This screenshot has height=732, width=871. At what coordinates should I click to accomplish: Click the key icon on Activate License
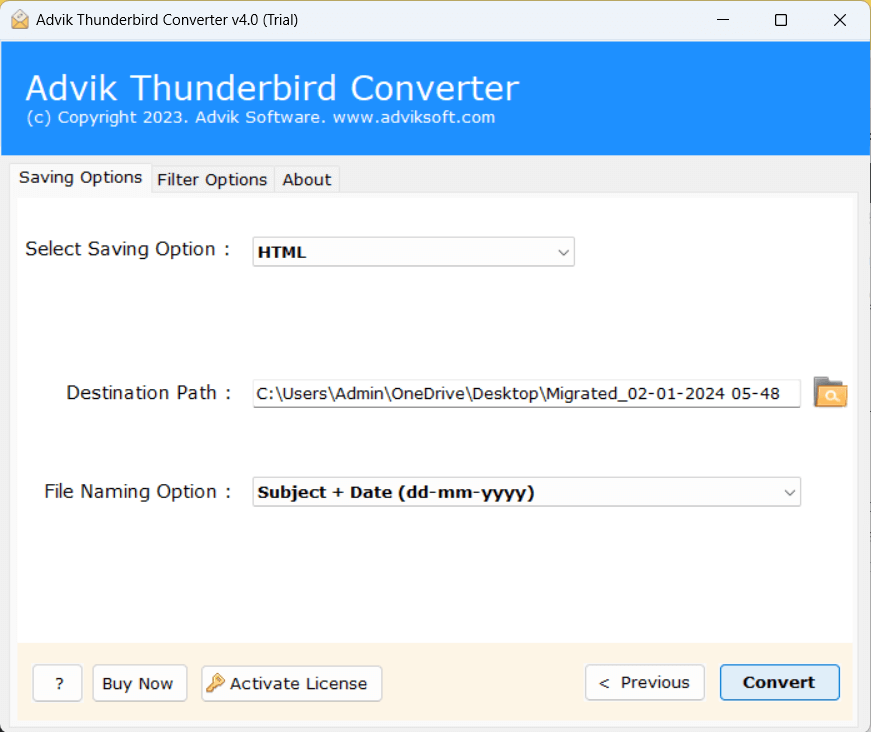[215, 683]
